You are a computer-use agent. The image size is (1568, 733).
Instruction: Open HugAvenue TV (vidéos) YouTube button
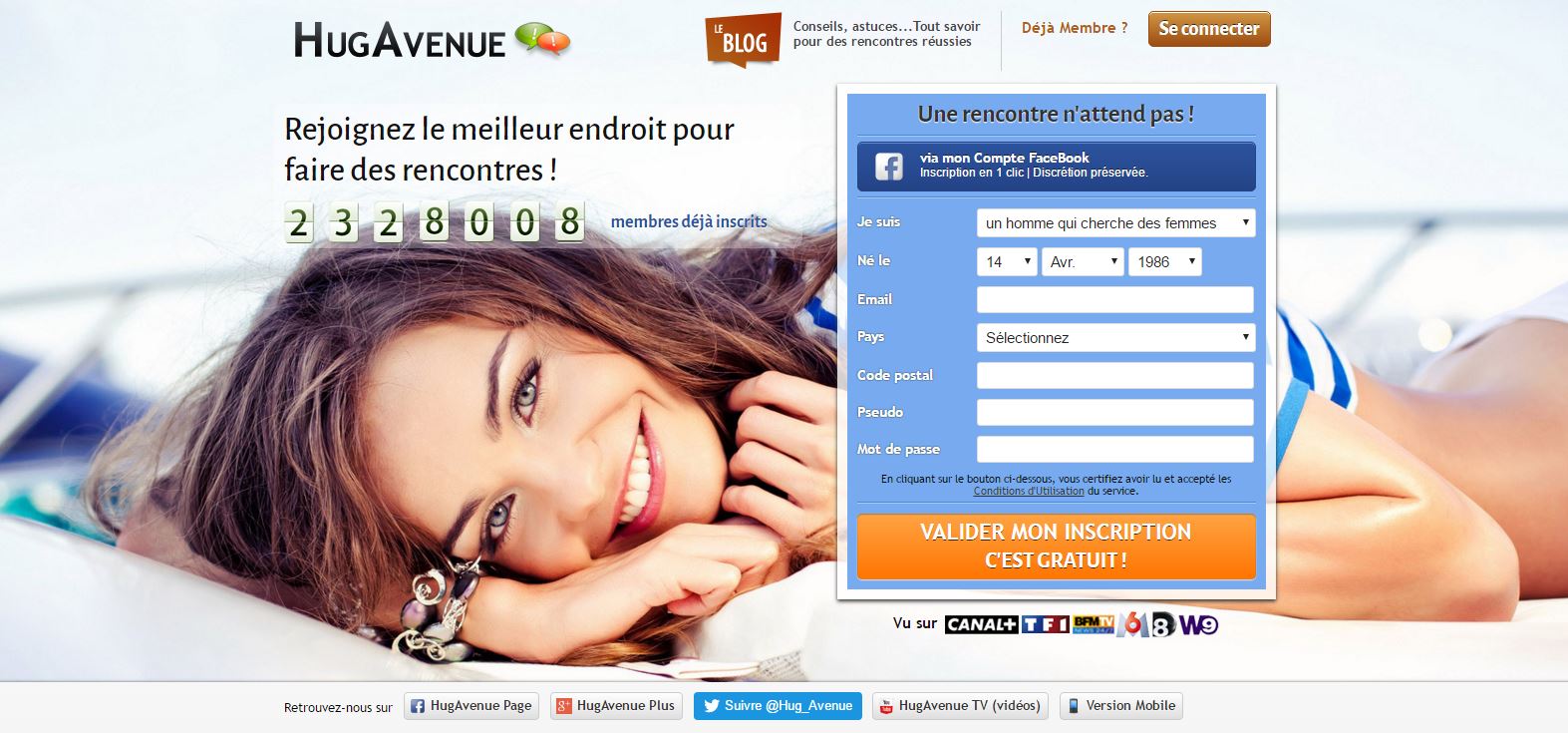(x=960, y=706)
